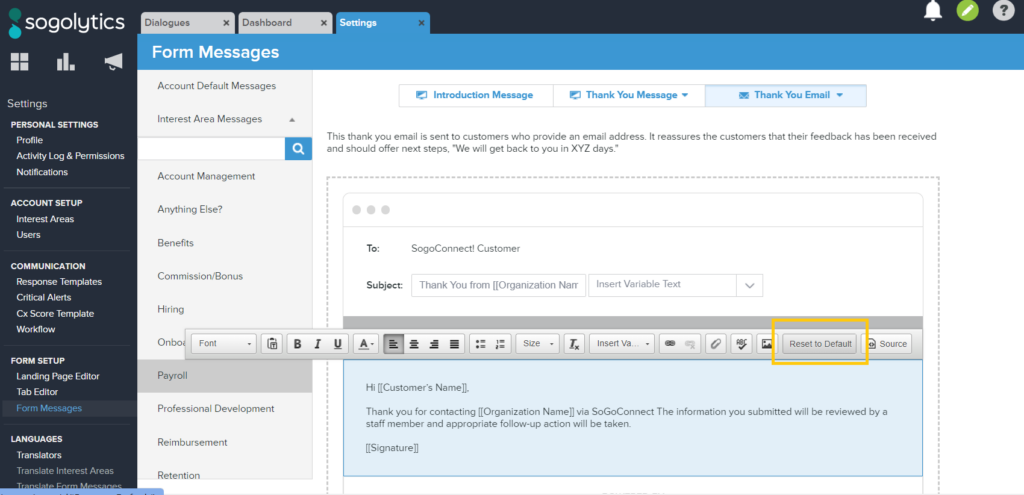Click the search magnifier icon in Interest Areas

pos(298,149)
